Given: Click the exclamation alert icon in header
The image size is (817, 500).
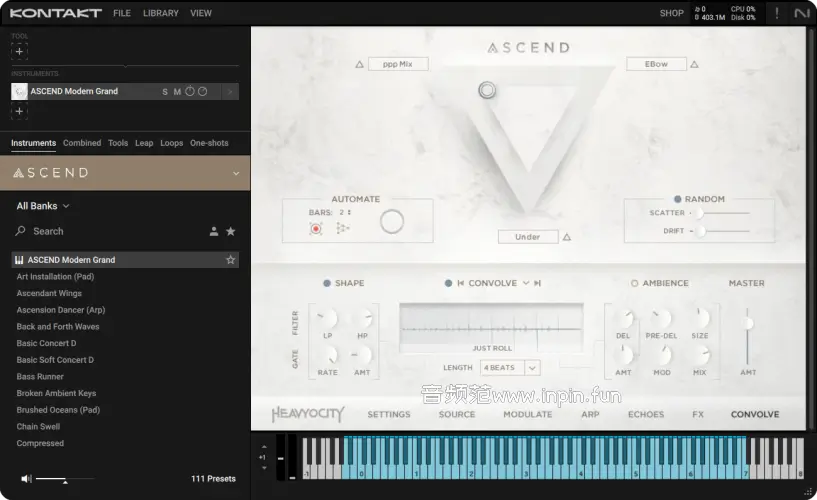Looking at the screenshot, I should [x=777, y=13].
